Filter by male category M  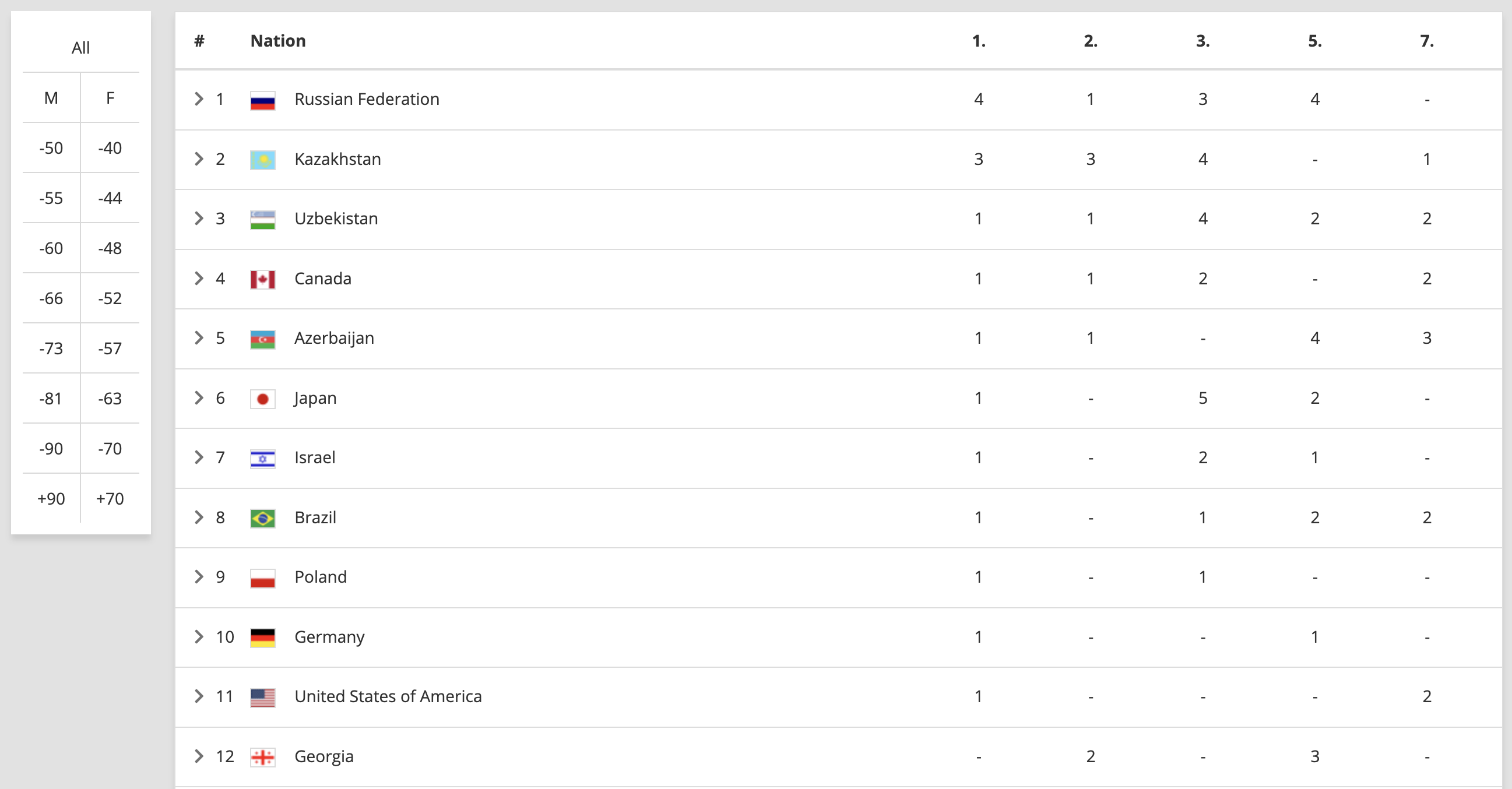pyautogui.click(x=51, y=98)
